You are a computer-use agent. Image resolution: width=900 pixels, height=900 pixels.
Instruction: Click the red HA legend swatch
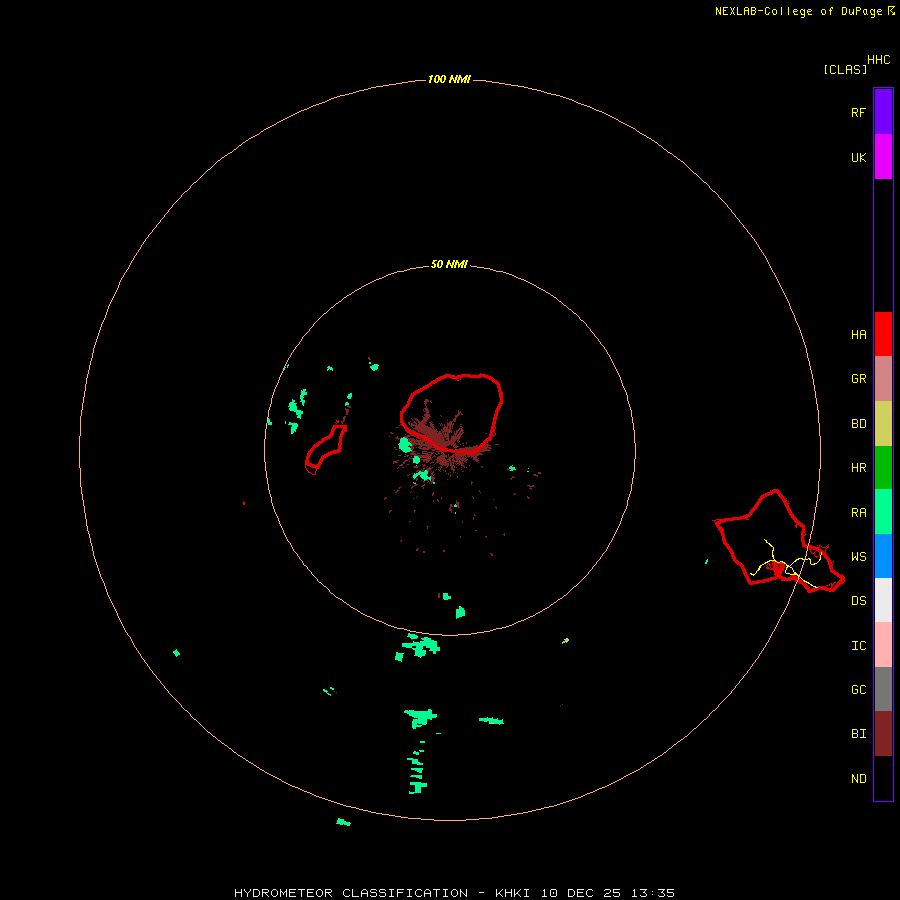click(883, 334)
